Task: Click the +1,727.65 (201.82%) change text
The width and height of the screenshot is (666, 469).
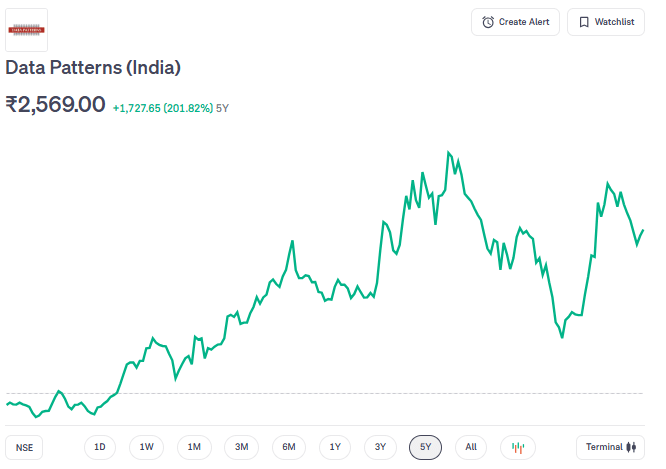Action: pyautogui.click(x=163, y=108)
